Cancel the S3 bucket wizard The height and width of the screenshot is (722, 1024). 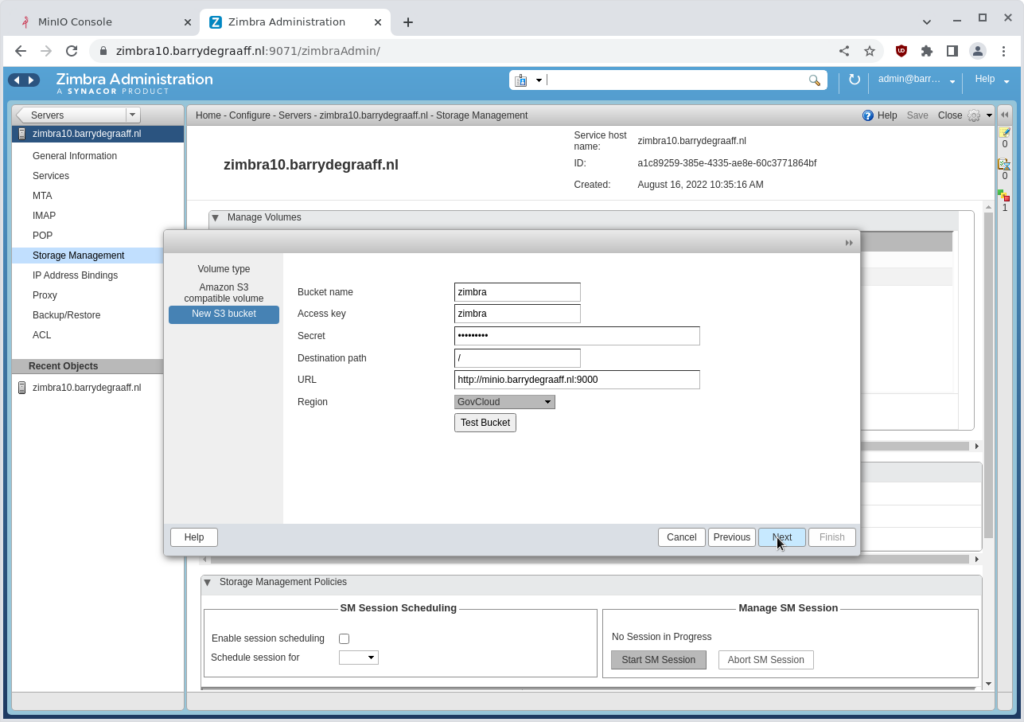tap(681, 537)
